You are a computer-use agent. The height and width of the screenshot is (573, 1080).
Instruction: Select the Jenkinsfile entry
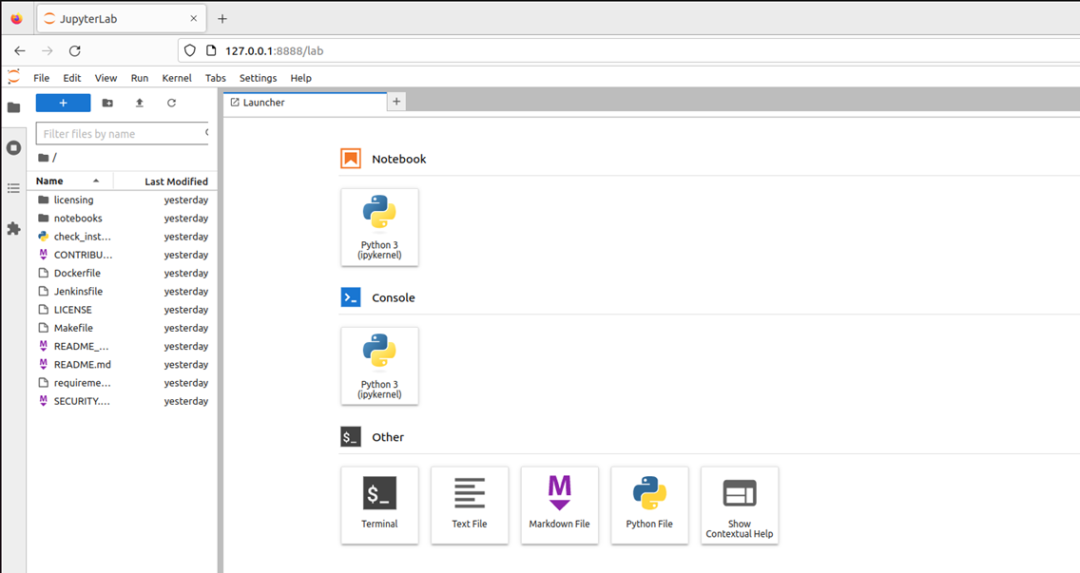pos(123,291)
